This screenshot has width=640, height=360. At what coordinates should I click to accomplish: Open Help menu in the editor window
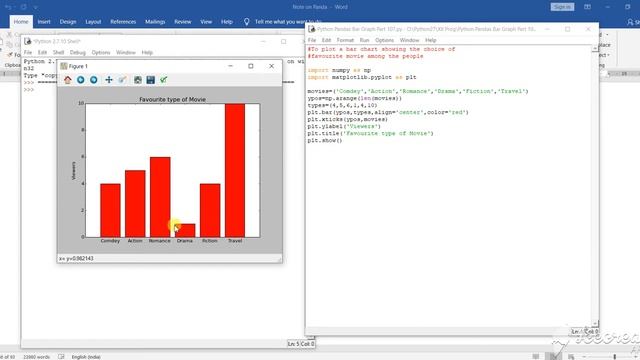click(x=431, y=40)
